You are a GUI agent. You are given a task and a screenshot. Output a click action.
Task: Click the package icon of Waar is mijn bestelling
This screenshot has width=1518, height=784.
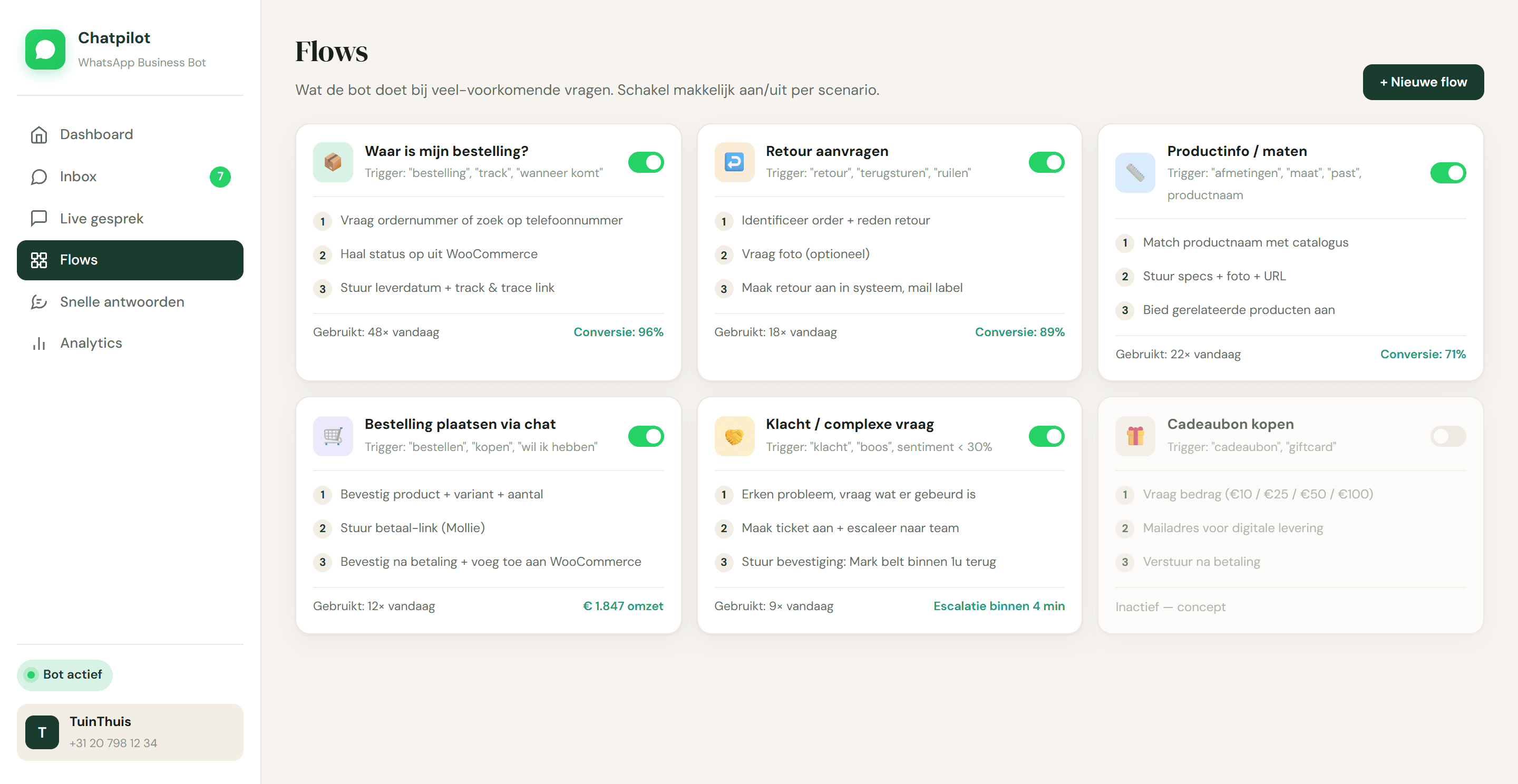[333, 162]
